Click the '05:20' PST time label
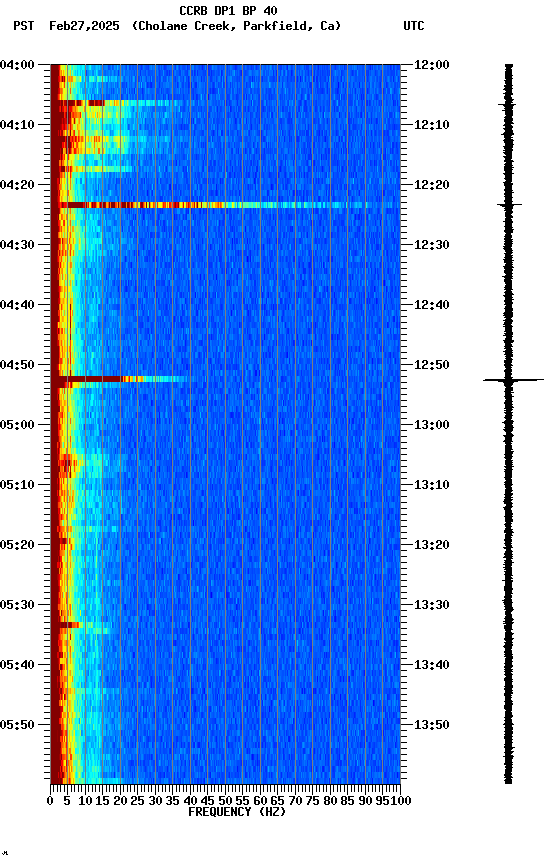This screenshot has height=864, width=552. point(17,545)
